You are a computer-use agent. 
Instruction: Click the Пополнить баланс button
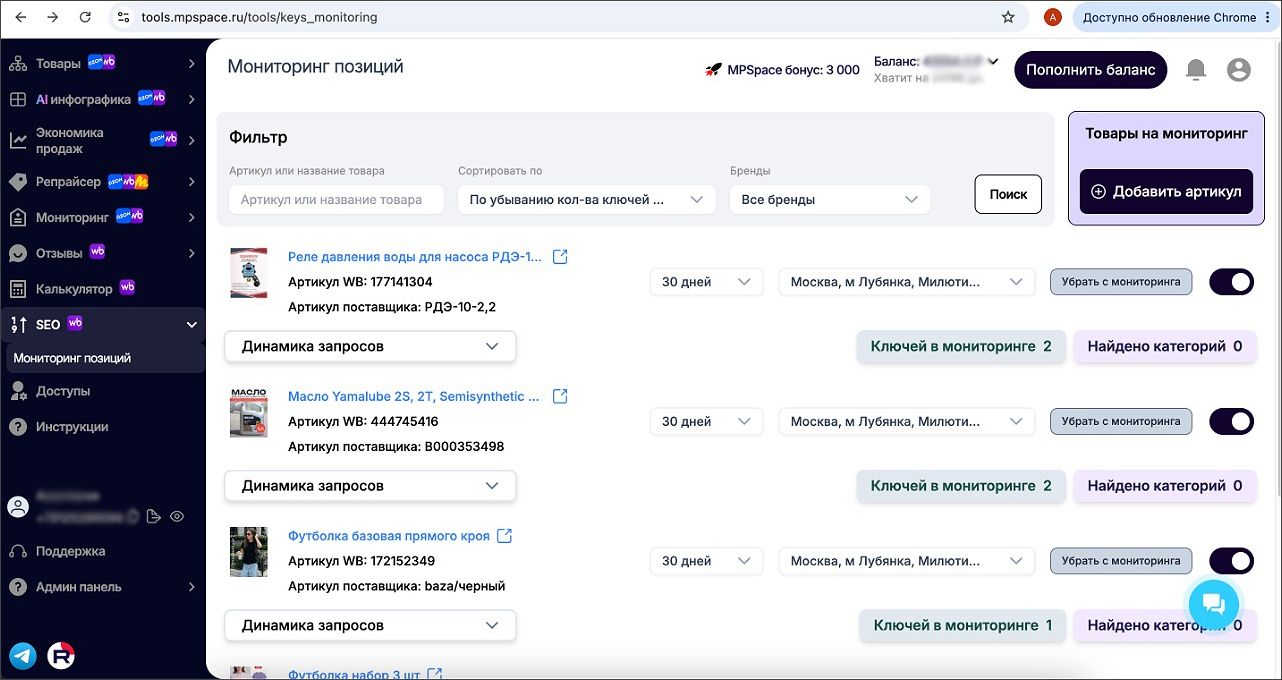[1090, 70]
